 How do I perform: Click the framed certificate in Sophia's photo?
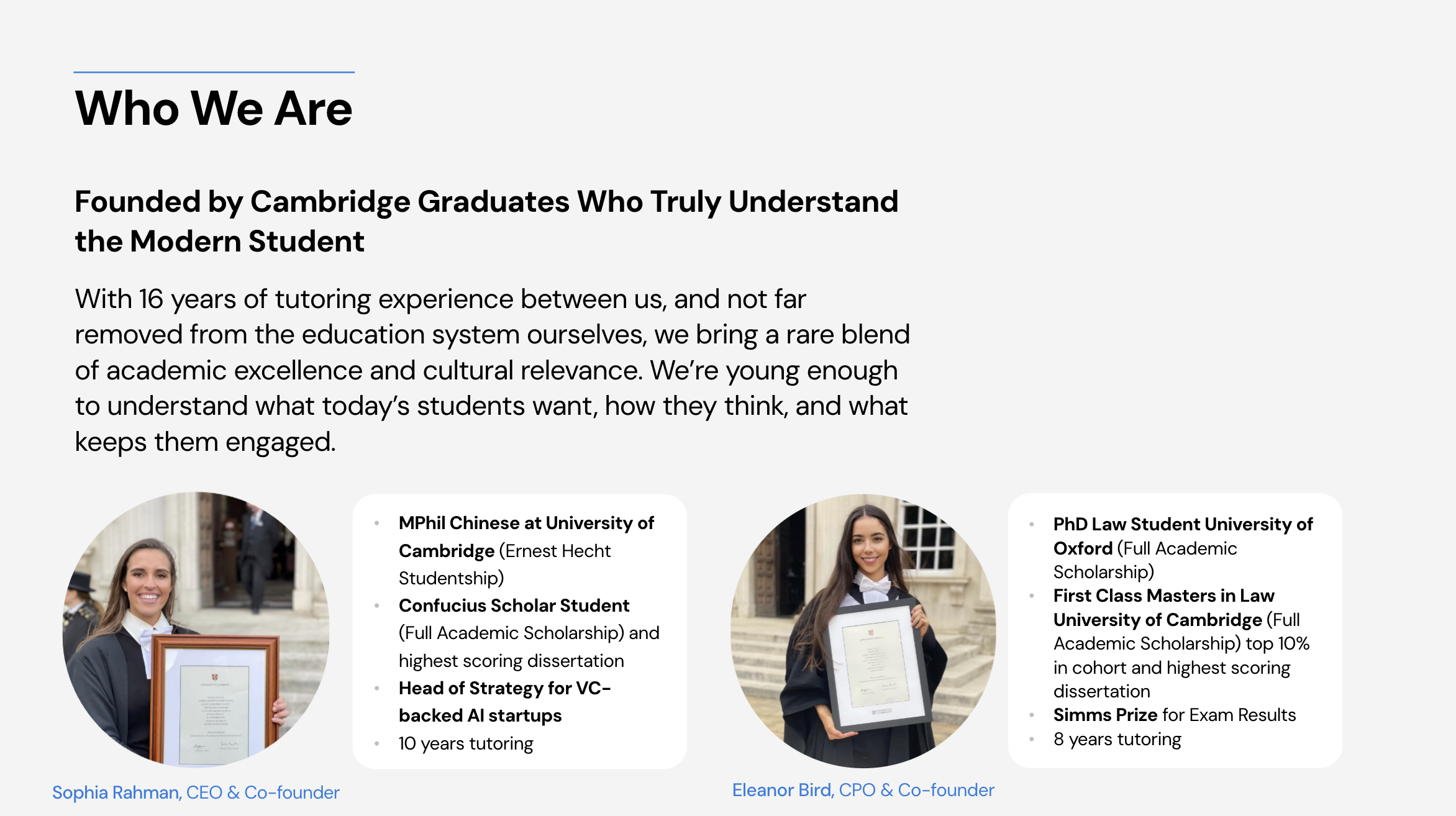click(x=215, y=700)
